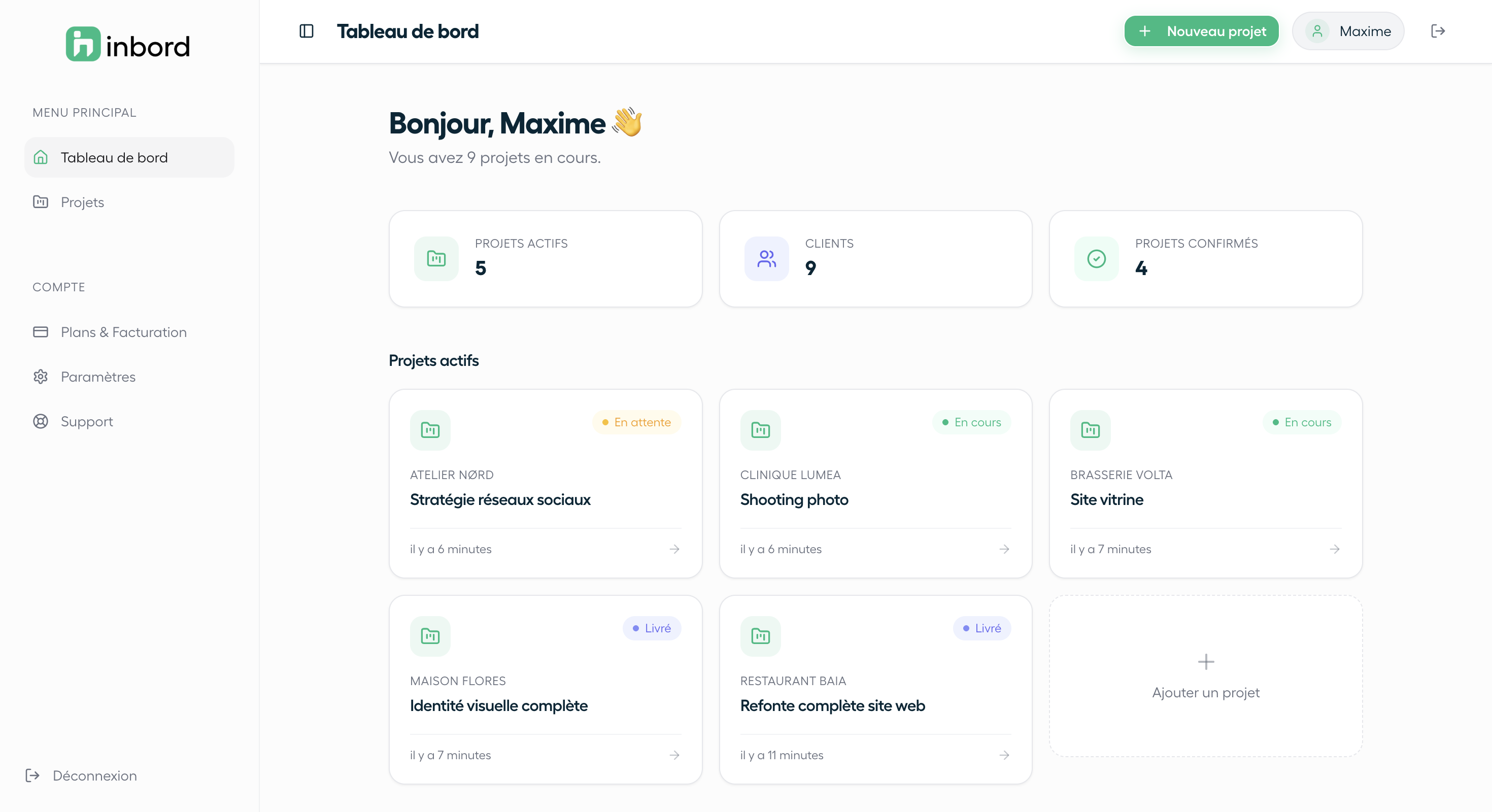
Task: Open Shooting photo via its arrow
Action: 1004,549
